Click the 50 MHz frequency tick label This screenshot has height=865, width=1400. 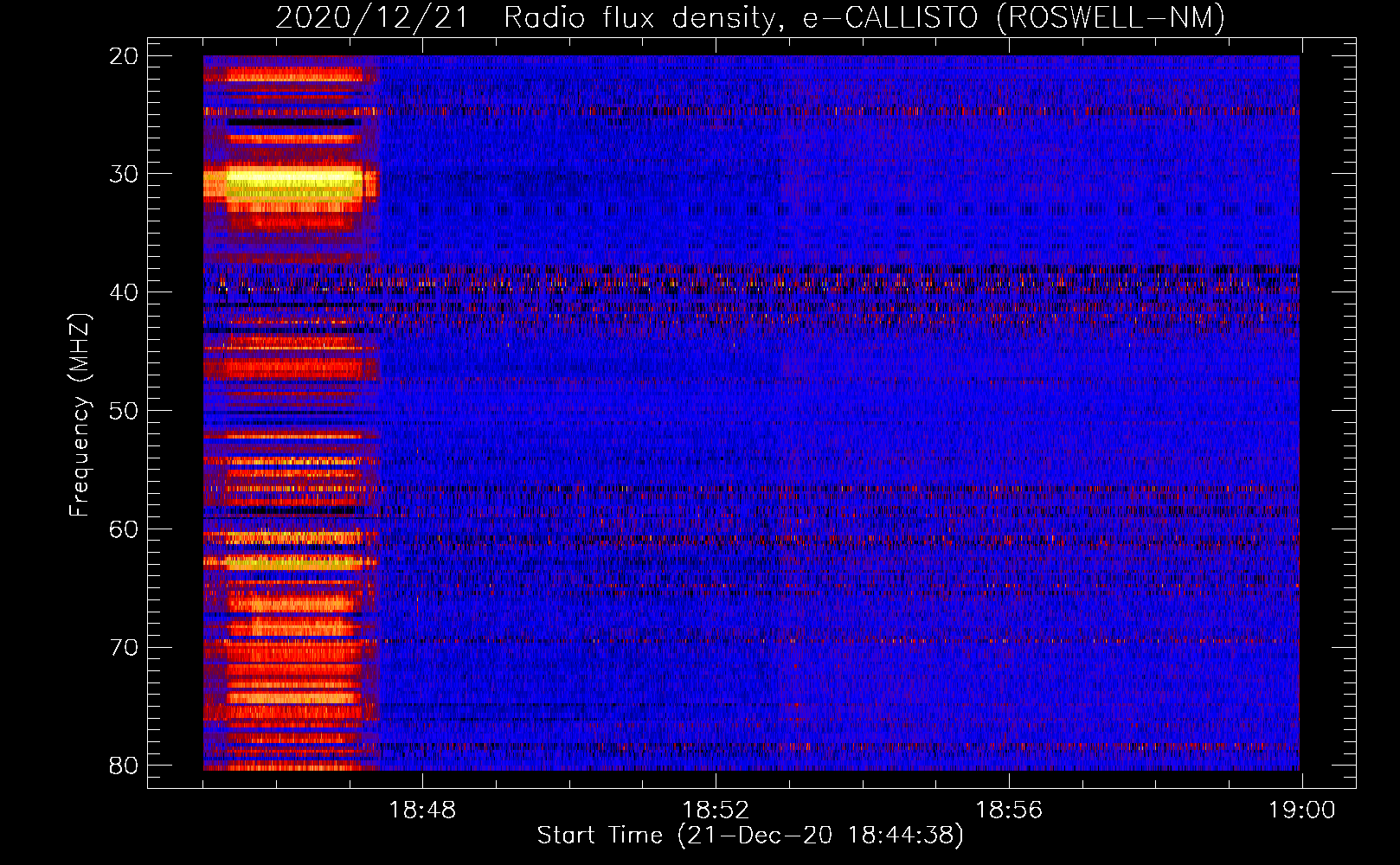click(124, 411)
